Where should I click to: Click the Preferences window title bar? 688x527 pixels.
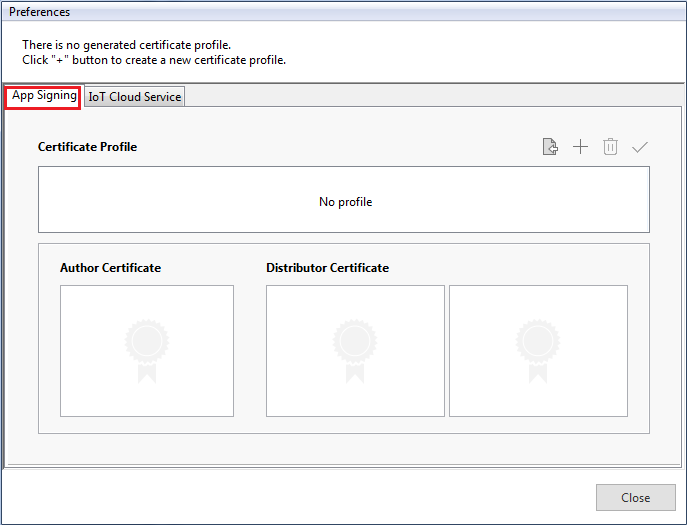tap(343, 12)
